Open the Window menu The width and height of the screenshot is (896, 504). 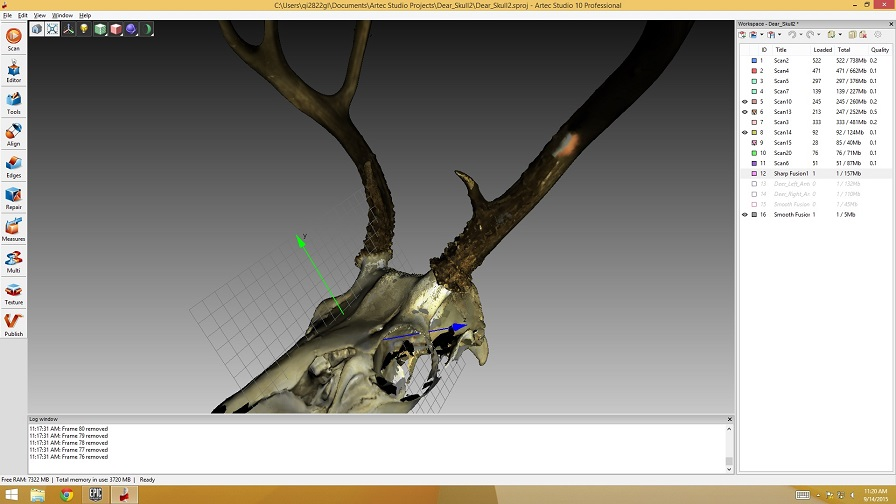pos(62,15)
